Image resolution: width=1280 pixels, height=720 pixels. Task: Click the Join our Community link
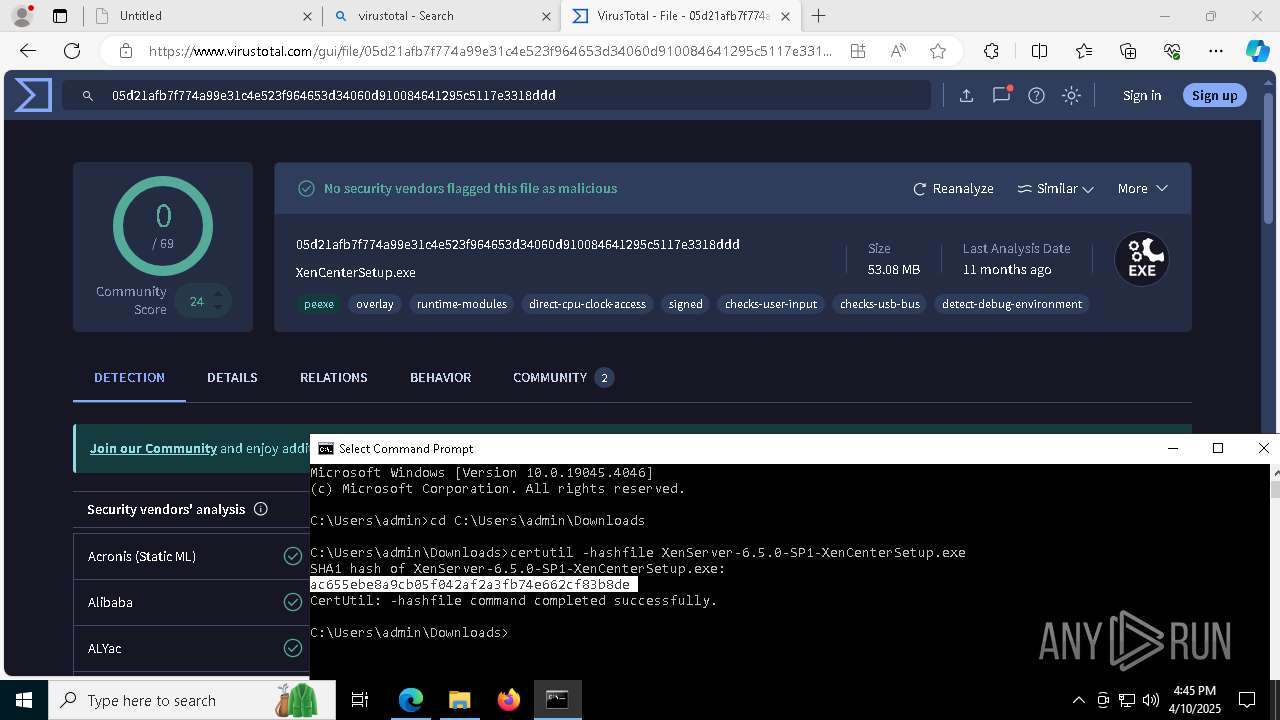153,448
